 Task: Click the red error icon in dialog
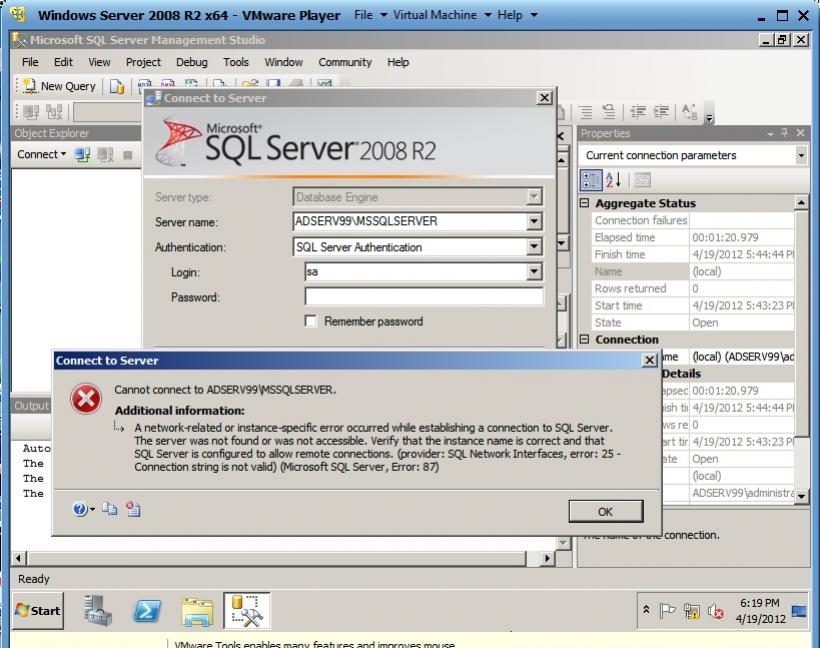pyautogui.click(x=86, y=399)
